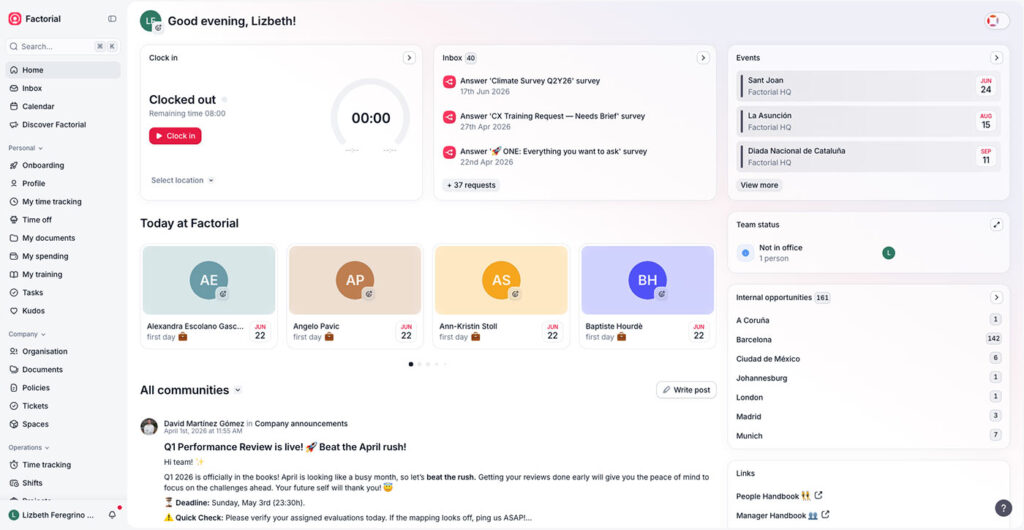
Task: Open Clock in card arrow
Action: point(409,58)
